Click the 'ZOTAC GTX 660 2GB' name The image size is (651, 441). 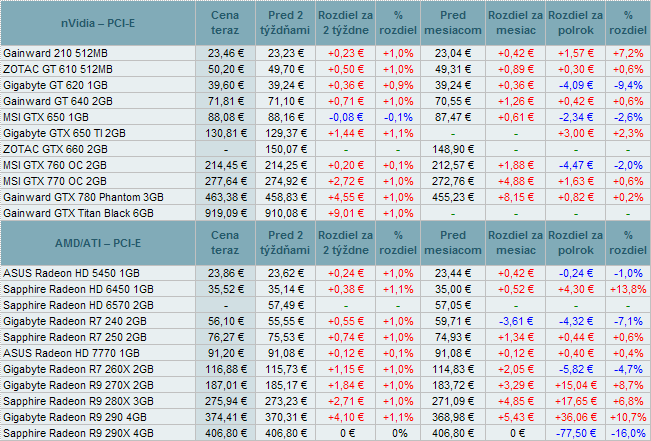point(55,149)
